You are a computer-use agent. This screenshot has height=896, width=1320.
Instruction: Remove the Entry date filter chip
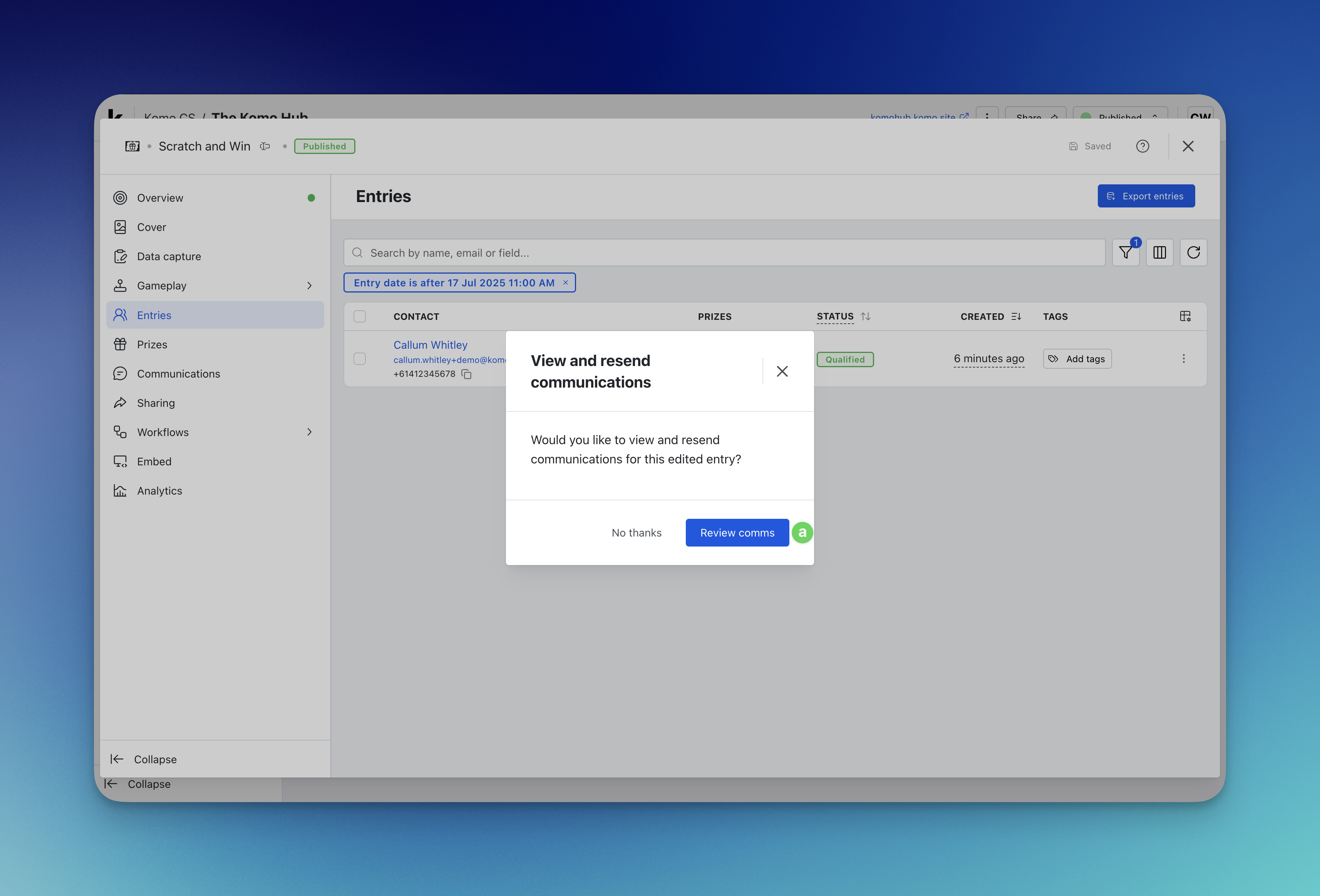[x=565, y=283]
